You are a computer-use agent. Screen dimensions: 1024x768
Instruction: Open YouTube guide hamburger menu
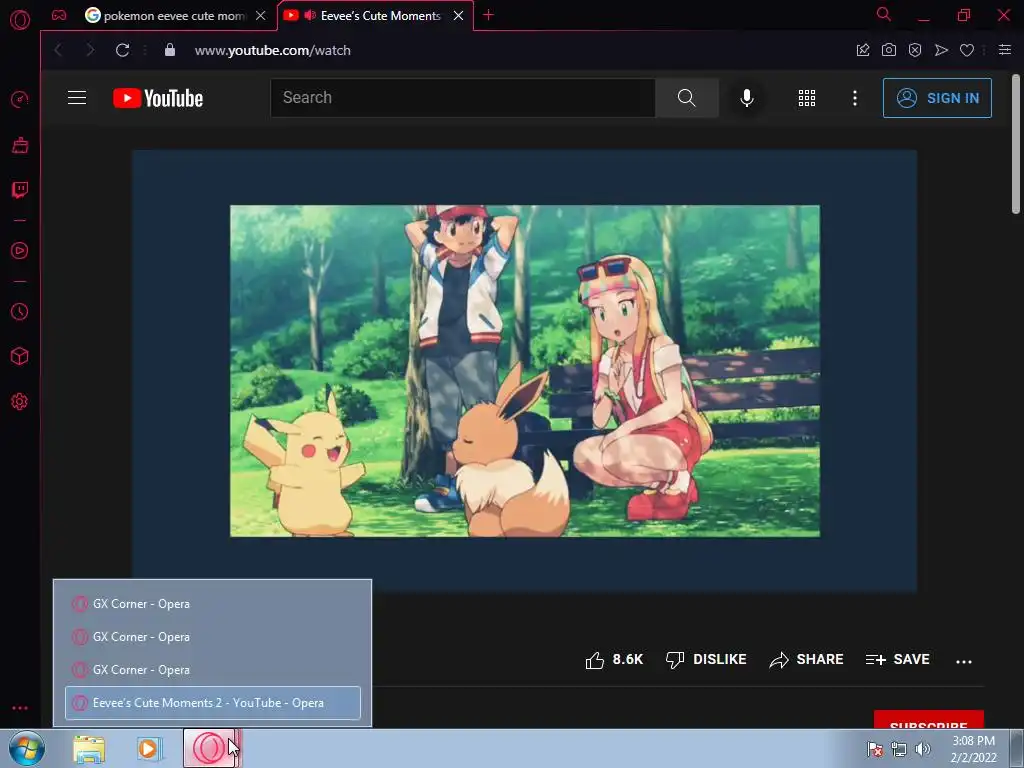(x=77, y=98)
